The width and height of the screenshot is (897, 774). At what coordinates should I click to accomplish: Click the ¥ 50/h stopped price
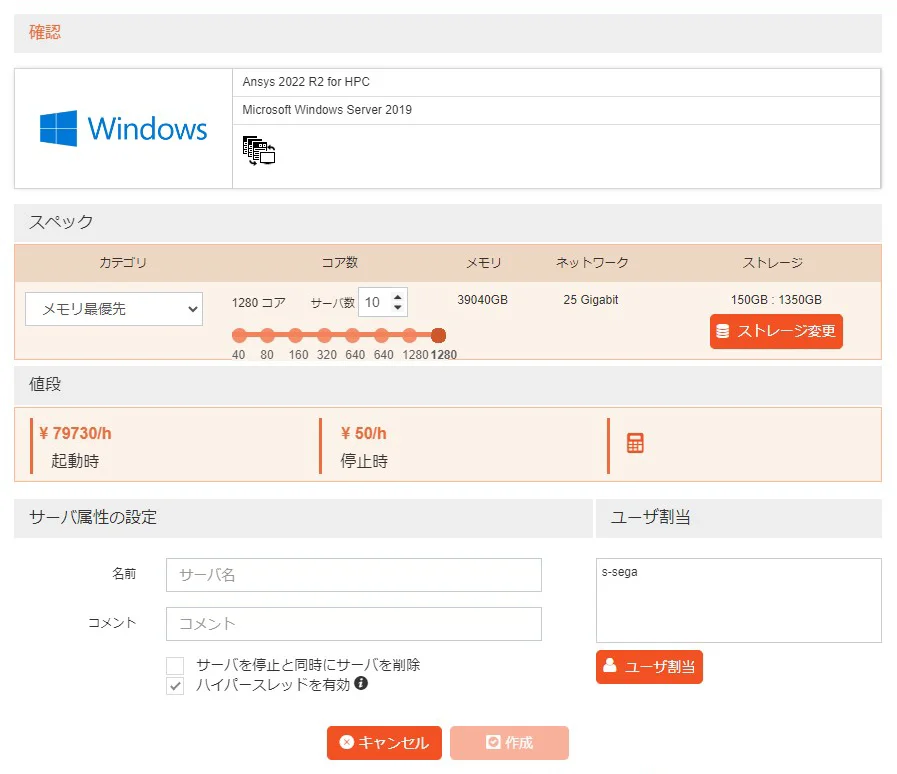click(x=363, y=433)
